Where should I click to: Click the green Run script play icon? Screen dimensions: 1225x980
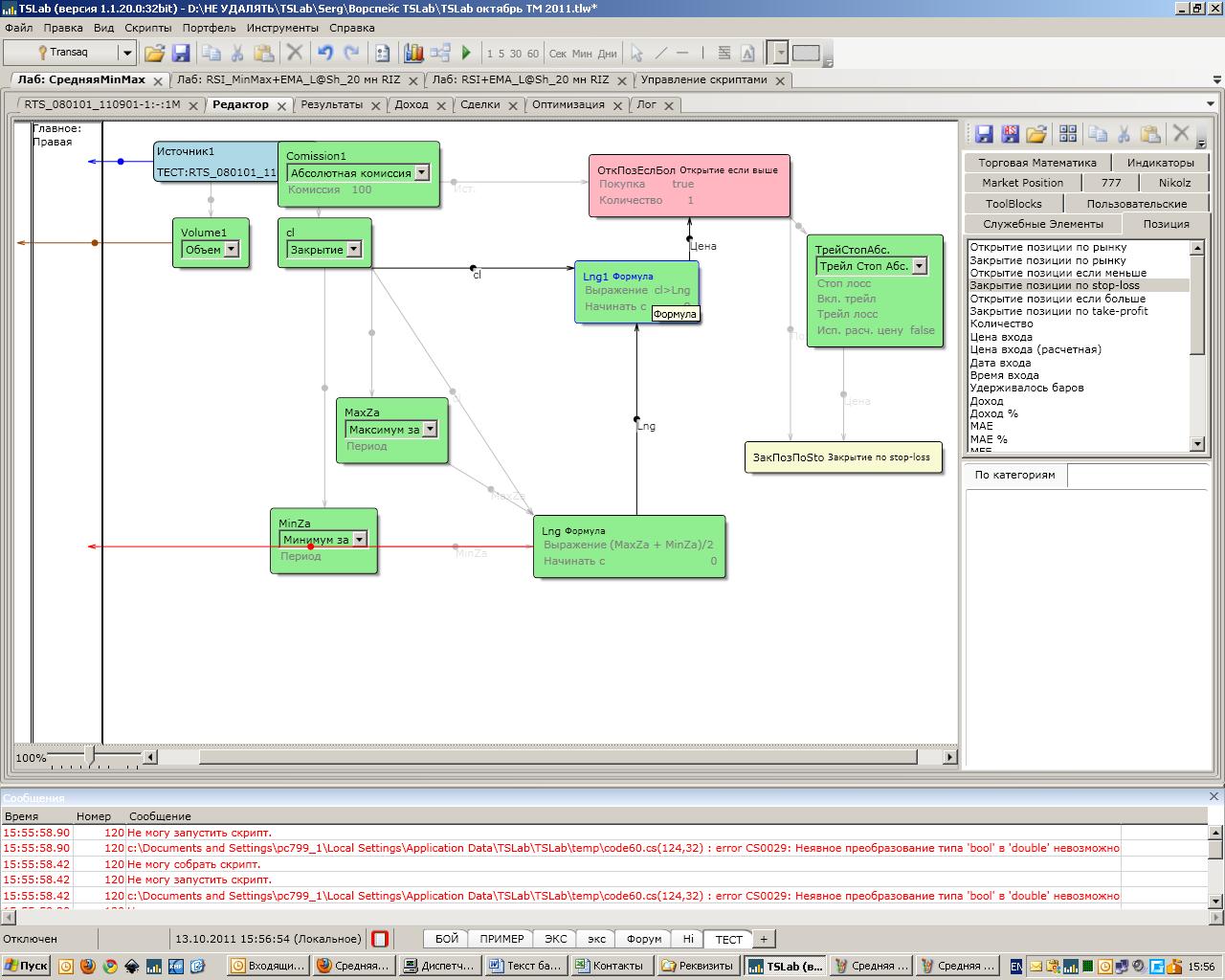click(466, 54)
